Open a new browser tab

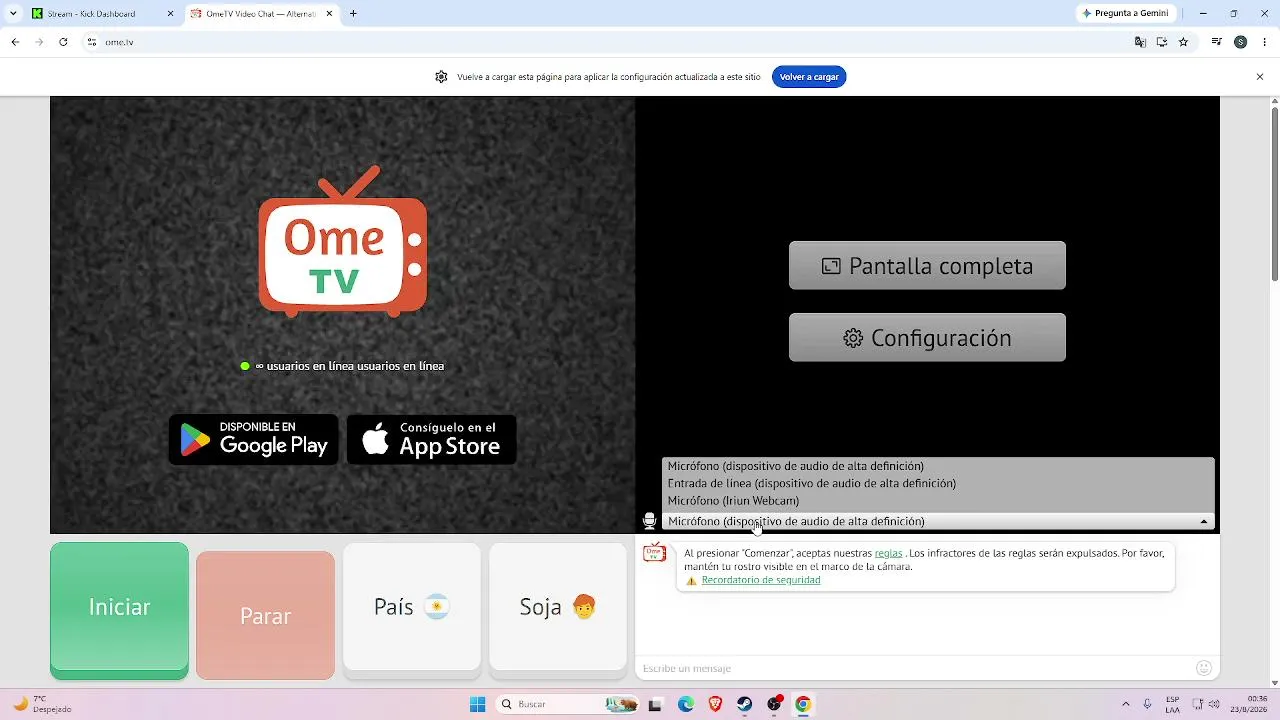353,14
